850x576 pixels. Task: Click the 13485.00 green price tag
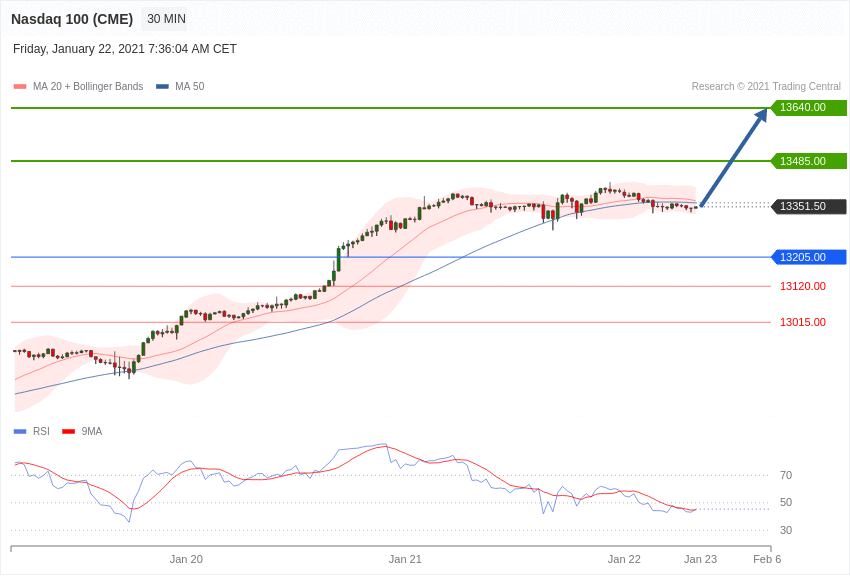(808, 161)
